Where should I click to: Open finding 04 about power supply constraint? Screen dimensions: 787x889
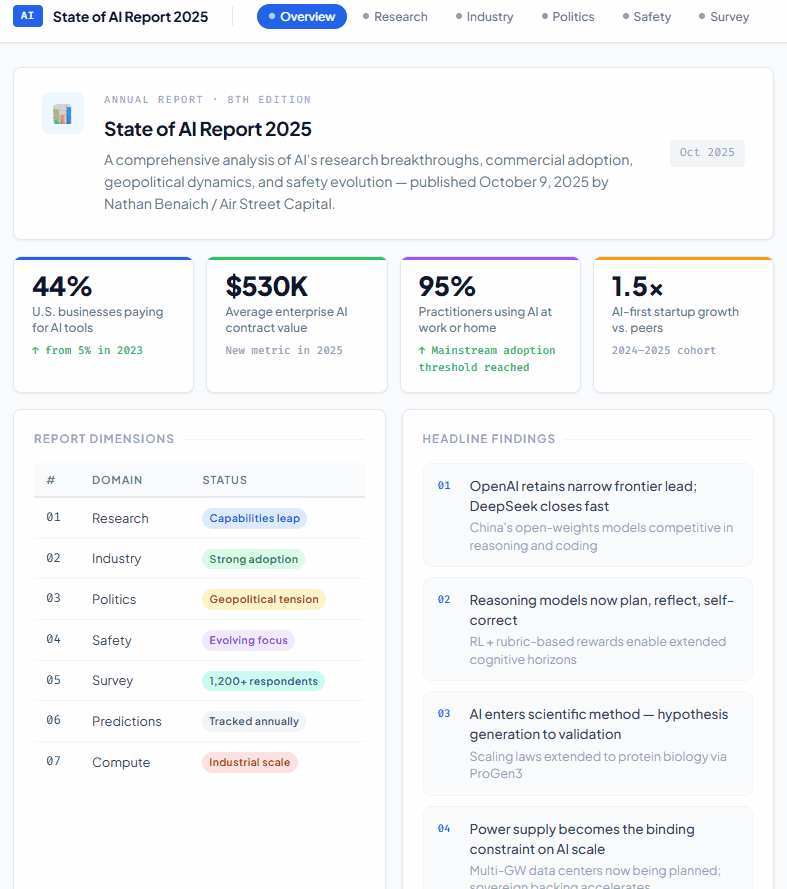point(588,848)
